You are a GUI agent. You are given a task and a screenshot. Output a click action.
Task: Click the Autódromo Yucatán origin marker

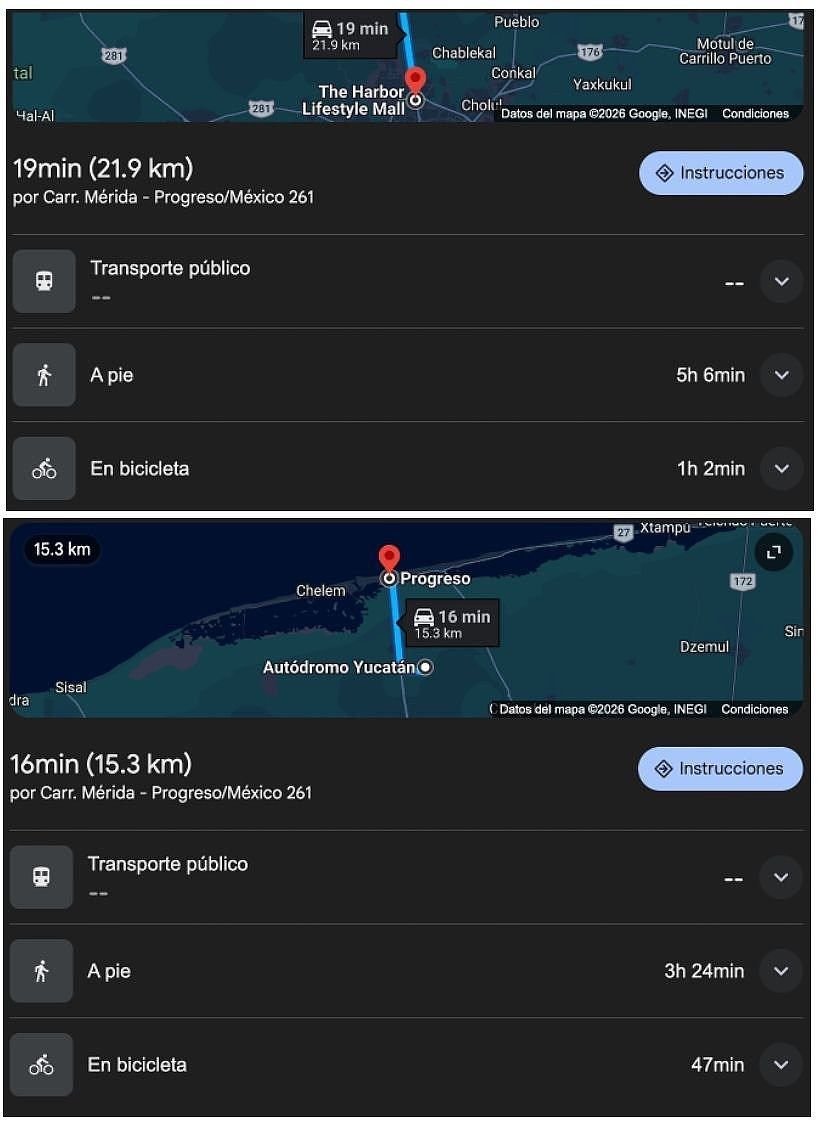point(425,667)
